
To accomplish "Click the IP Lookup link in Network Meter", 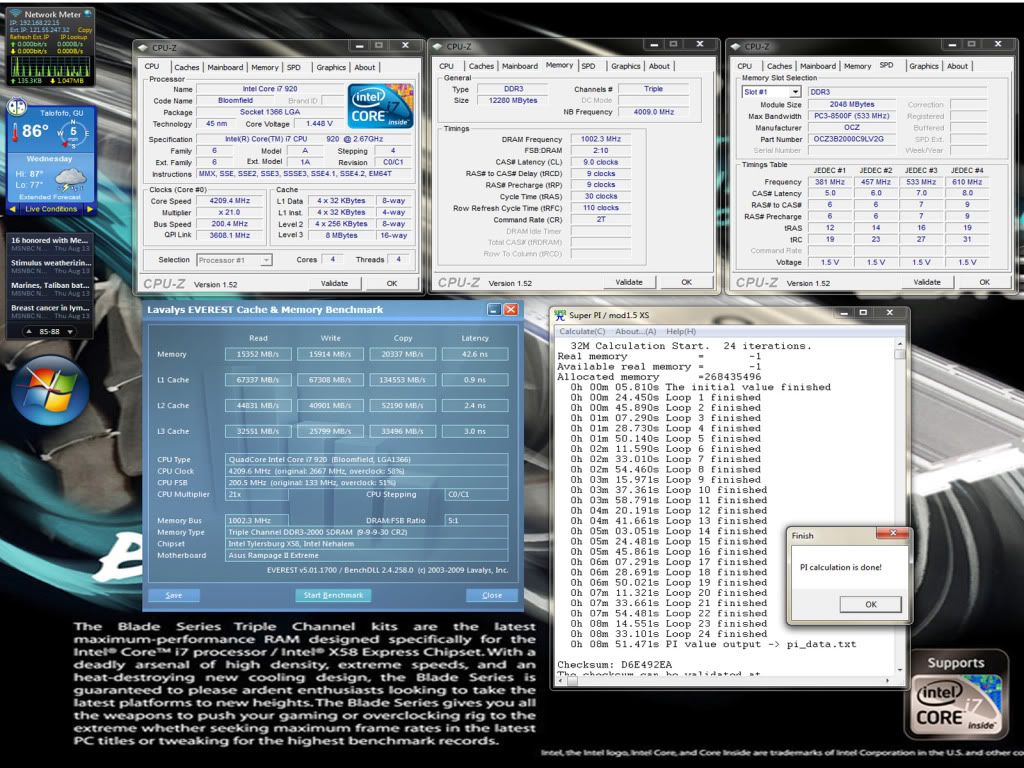I will 73,37.
